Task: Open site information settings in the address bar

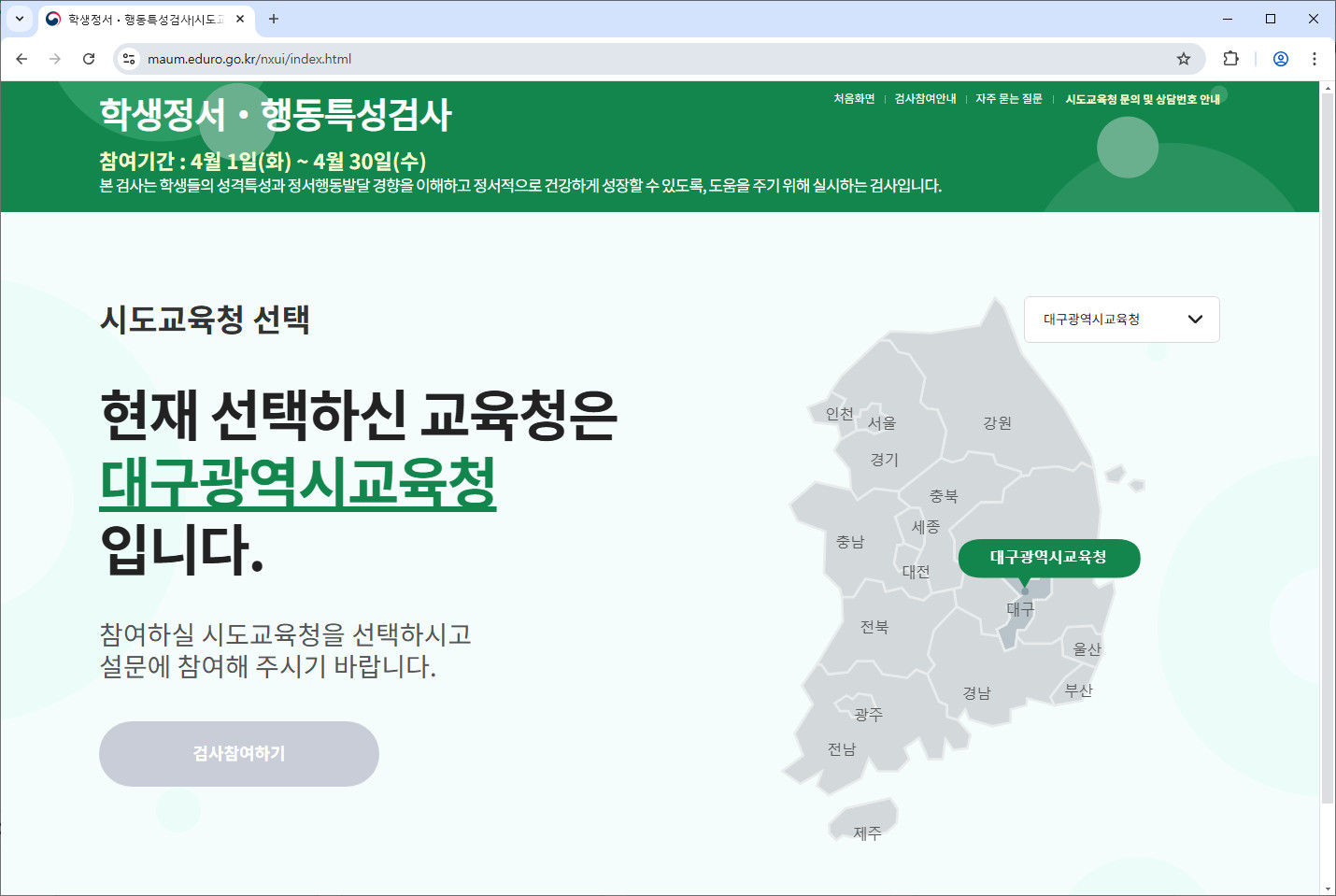Action: (128, 58)
